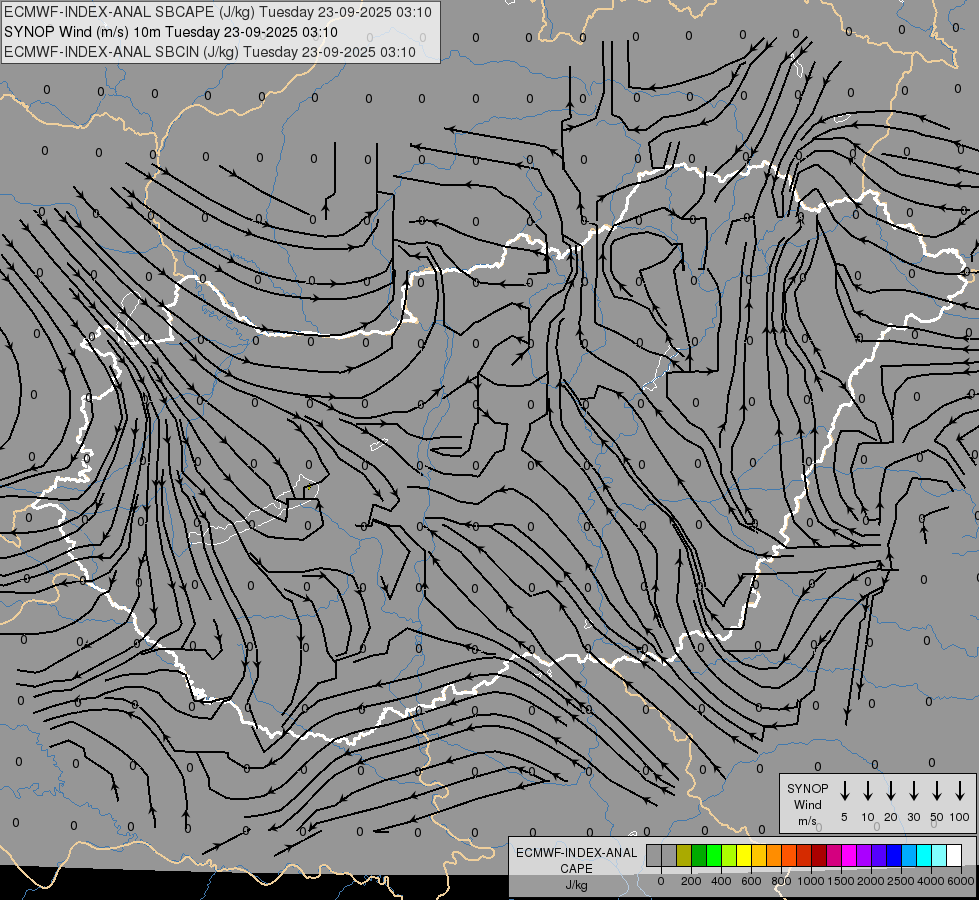The width and height of the screenshot is (979, 900).
Task: Choose the bright magenta CAPE legend swatch
Action: tap(849, 855)
